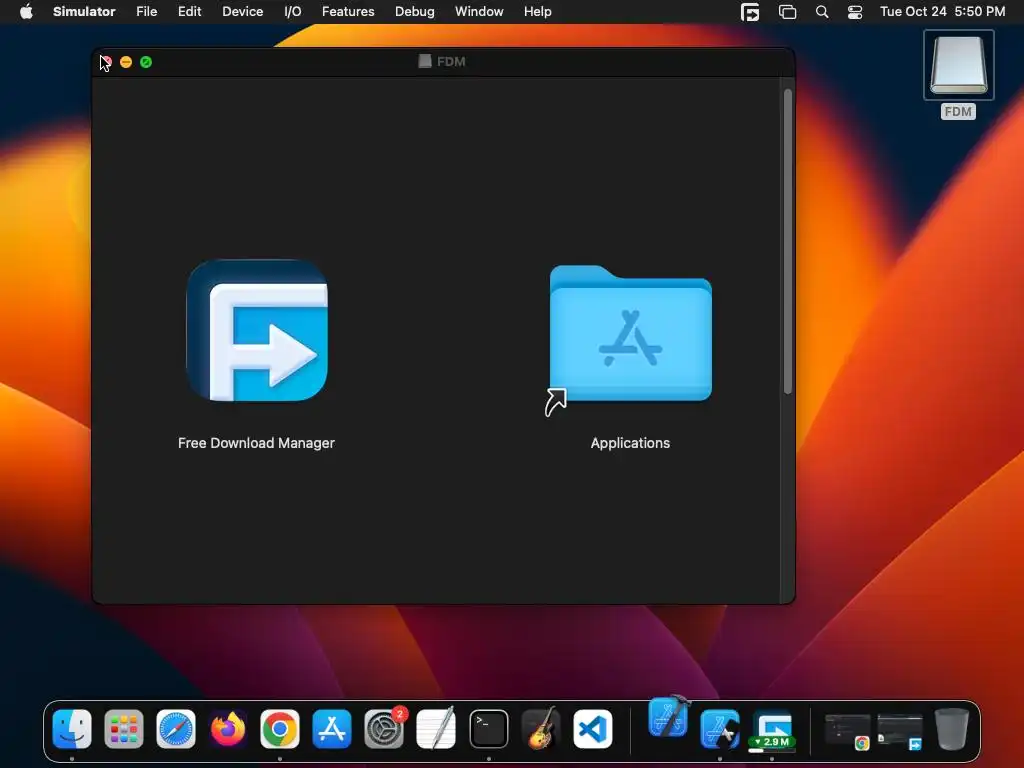1024x768 pixels.
Task: Launch GarageBand from the Dock
Action: [x=541, y=729]
